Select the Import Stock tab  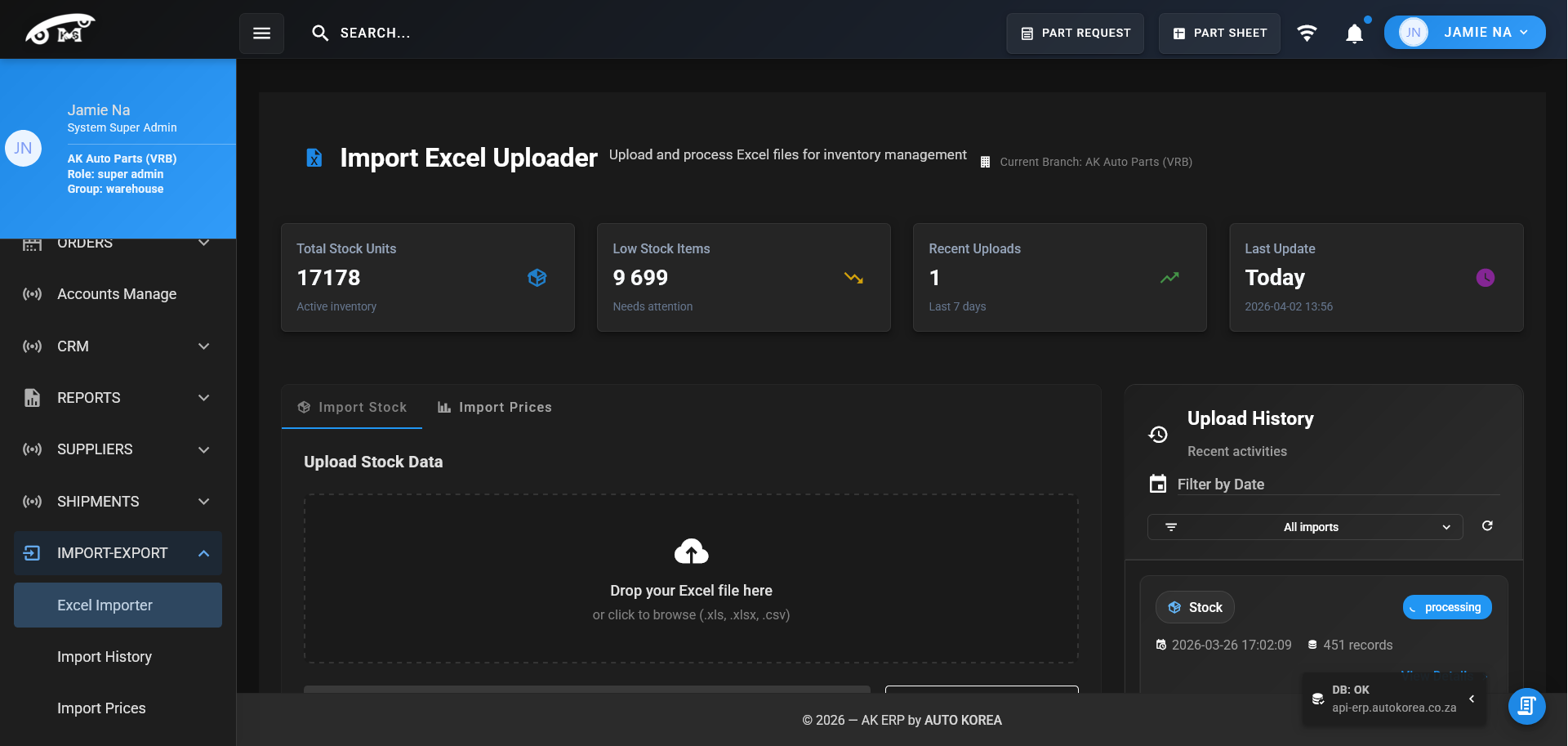[x=352, y=407]
